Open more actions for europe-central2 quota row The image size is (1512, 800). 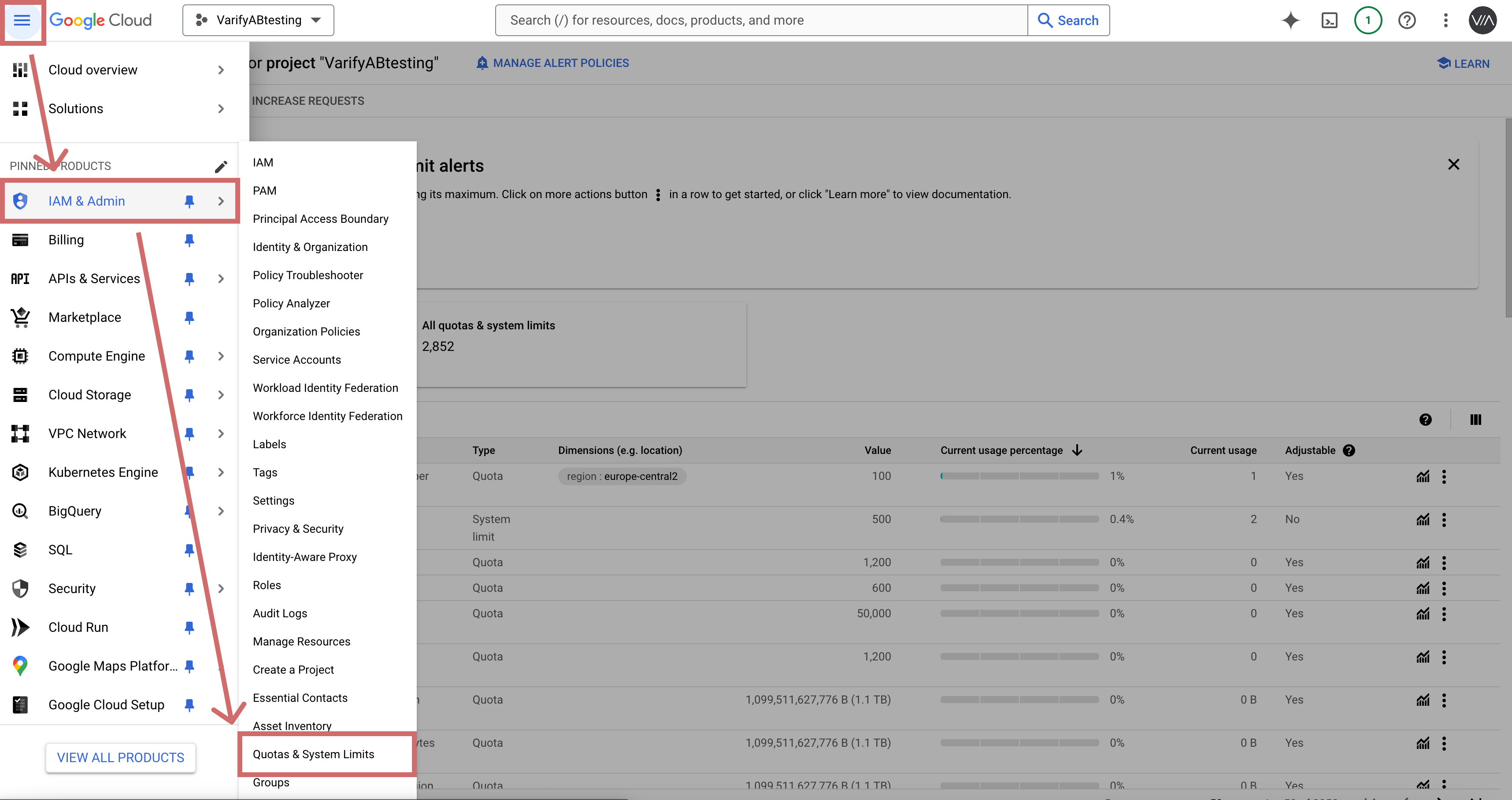[x=1444, y=476]
